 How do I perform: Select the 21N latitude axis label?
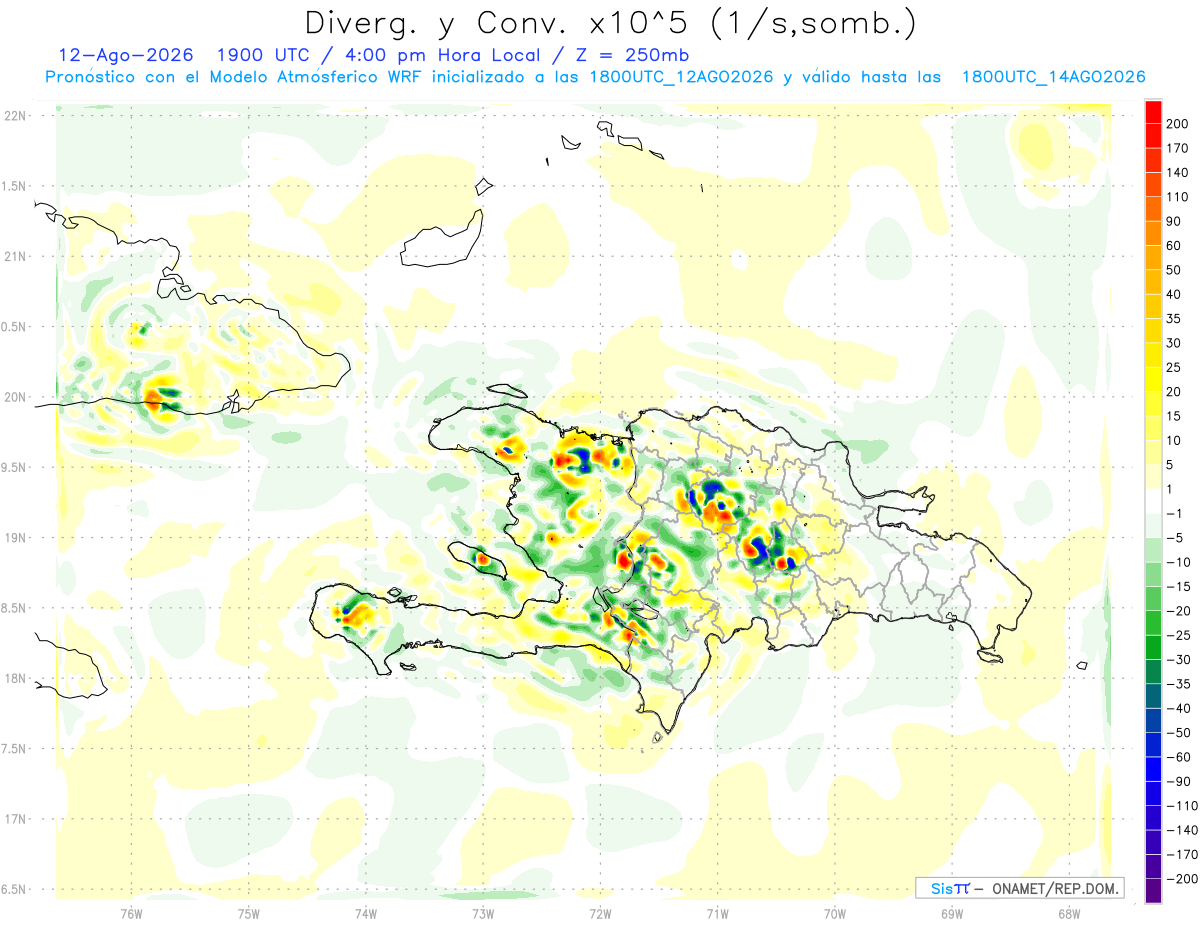click(x=14, y=256)
